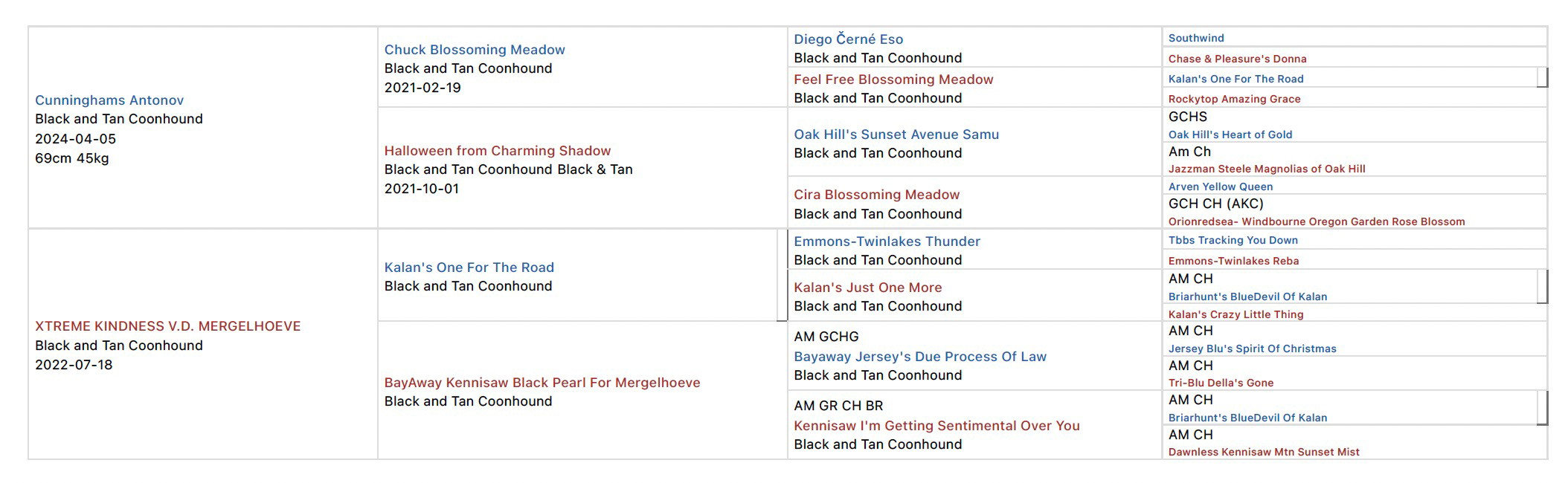Image resolution: width=1568 pixels, height=483 pixels.
Task: Select the Kalan's Just One More link
Action: 867,288
